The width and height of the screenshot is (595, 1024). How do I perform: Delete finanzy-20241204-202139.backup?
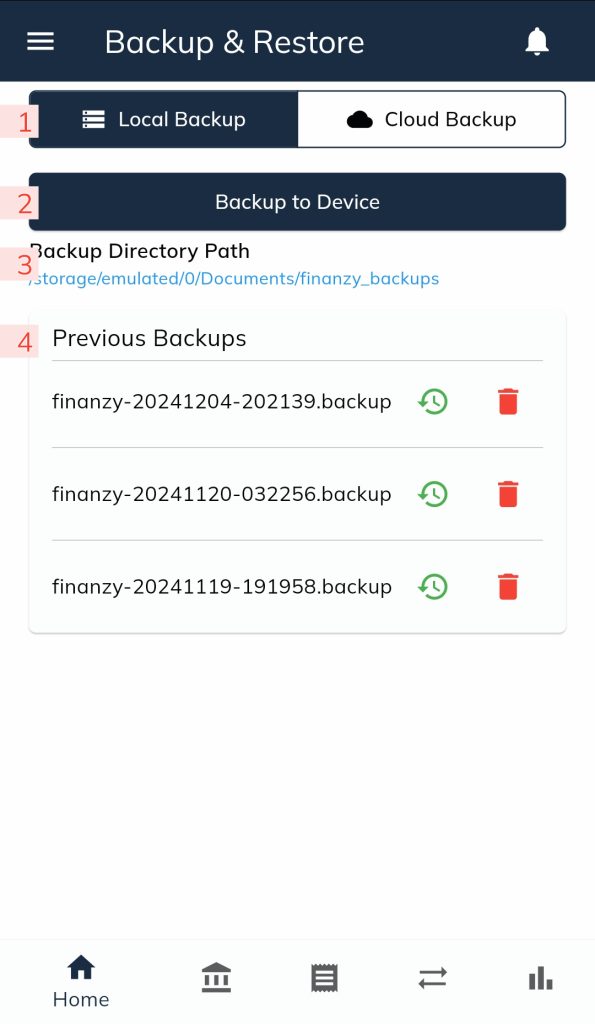(508, 402)
